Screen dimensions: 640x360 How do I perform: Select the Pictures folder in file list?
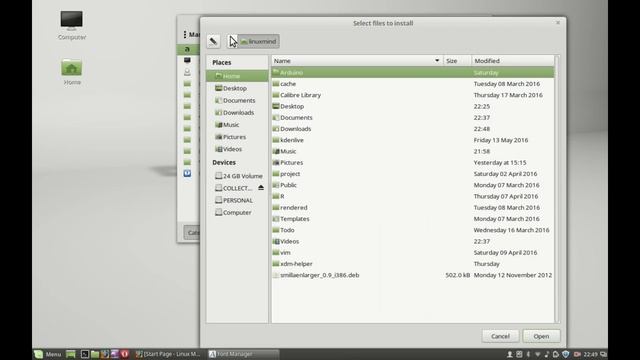pos(413,162)
